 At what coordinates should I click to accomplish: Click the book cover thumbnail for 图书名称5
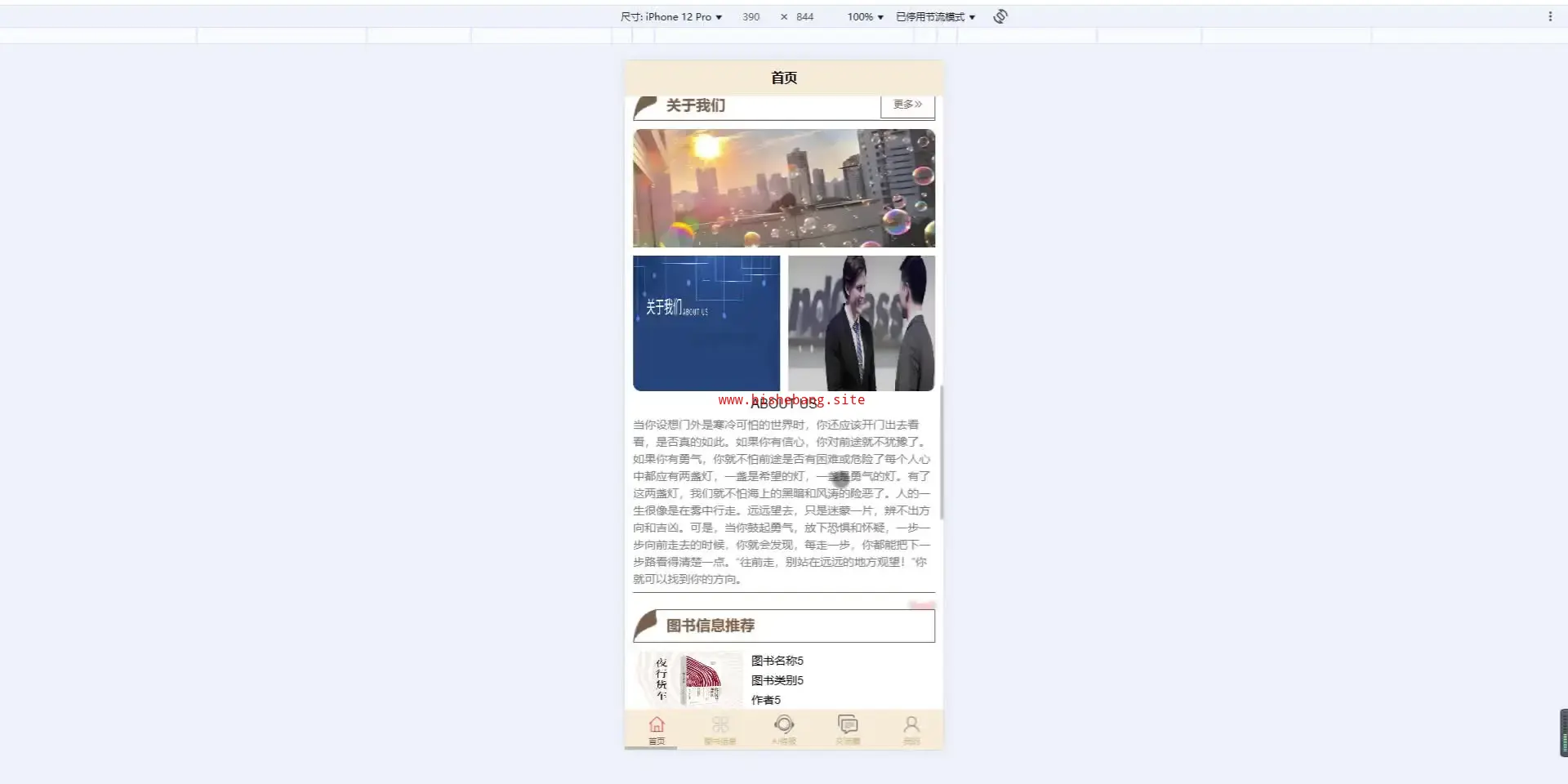[688, 678]
